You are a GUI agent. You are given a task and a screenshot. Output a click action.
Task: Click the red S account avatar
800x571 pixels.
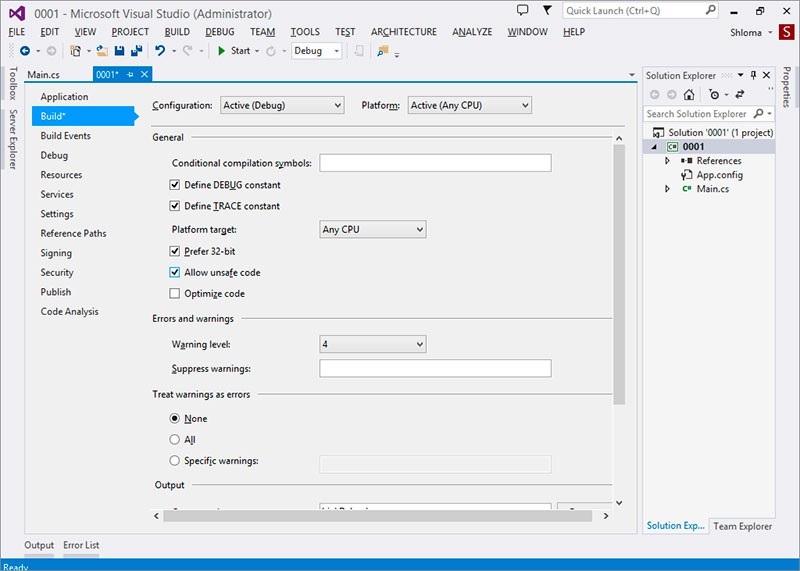pyautogui.click(x=786, y=32)
